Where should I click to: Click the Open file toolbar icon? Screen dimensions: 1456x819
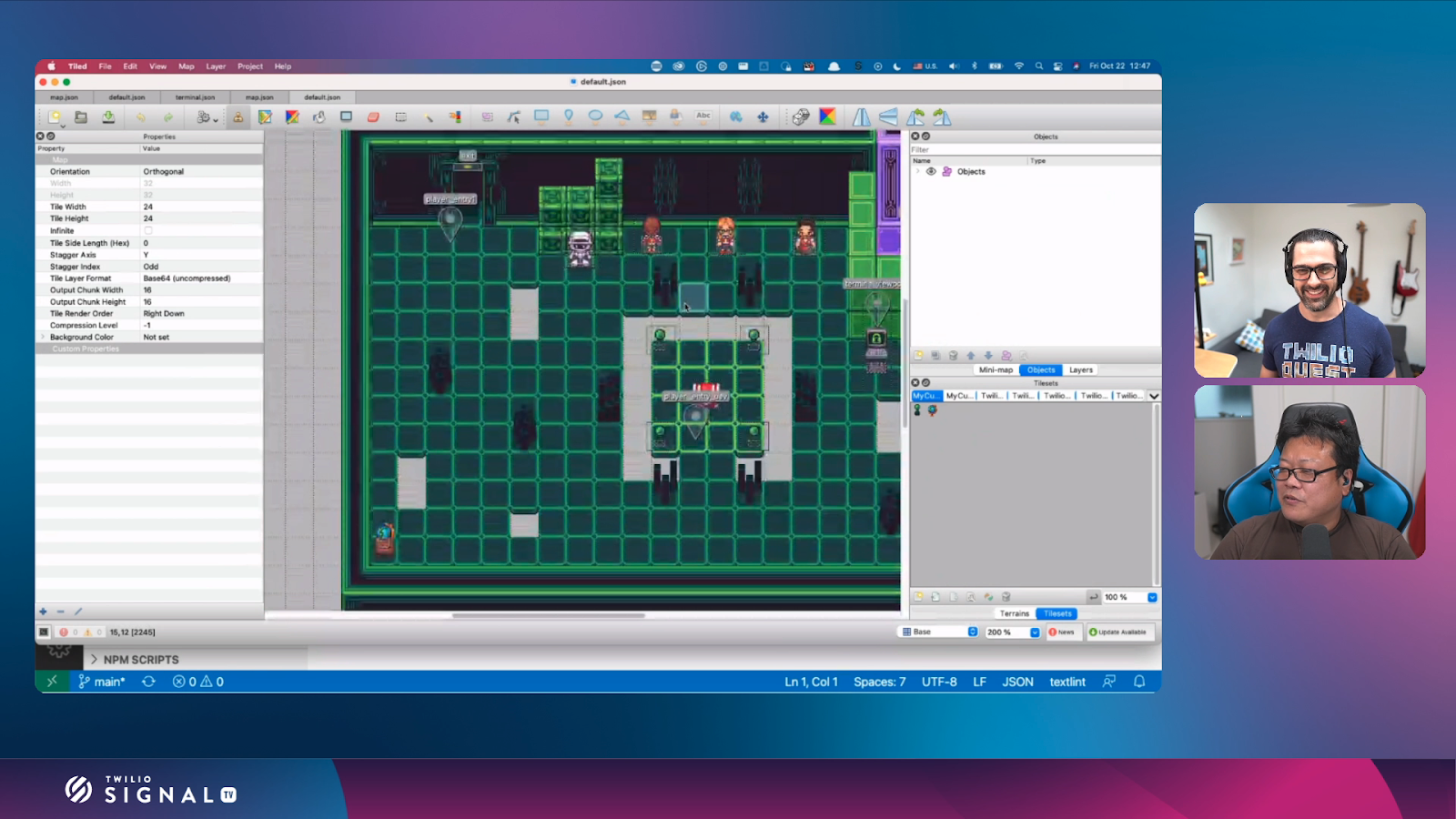point(81,116)
